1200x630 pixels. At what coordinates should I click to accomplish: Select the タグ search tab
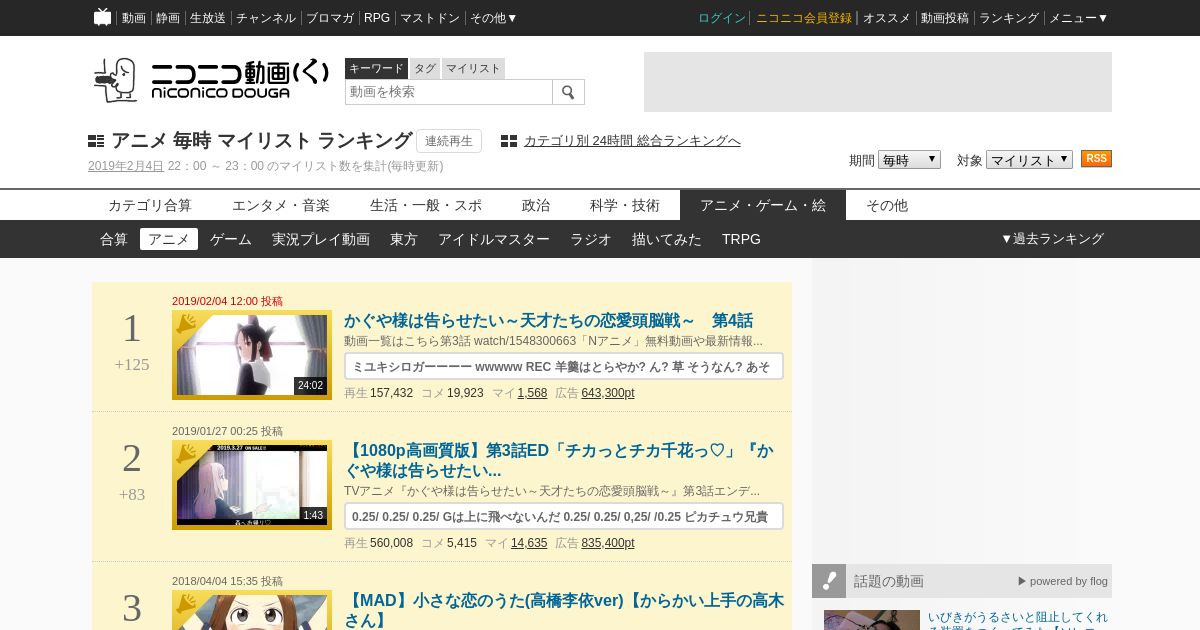[x=425, y=68]
